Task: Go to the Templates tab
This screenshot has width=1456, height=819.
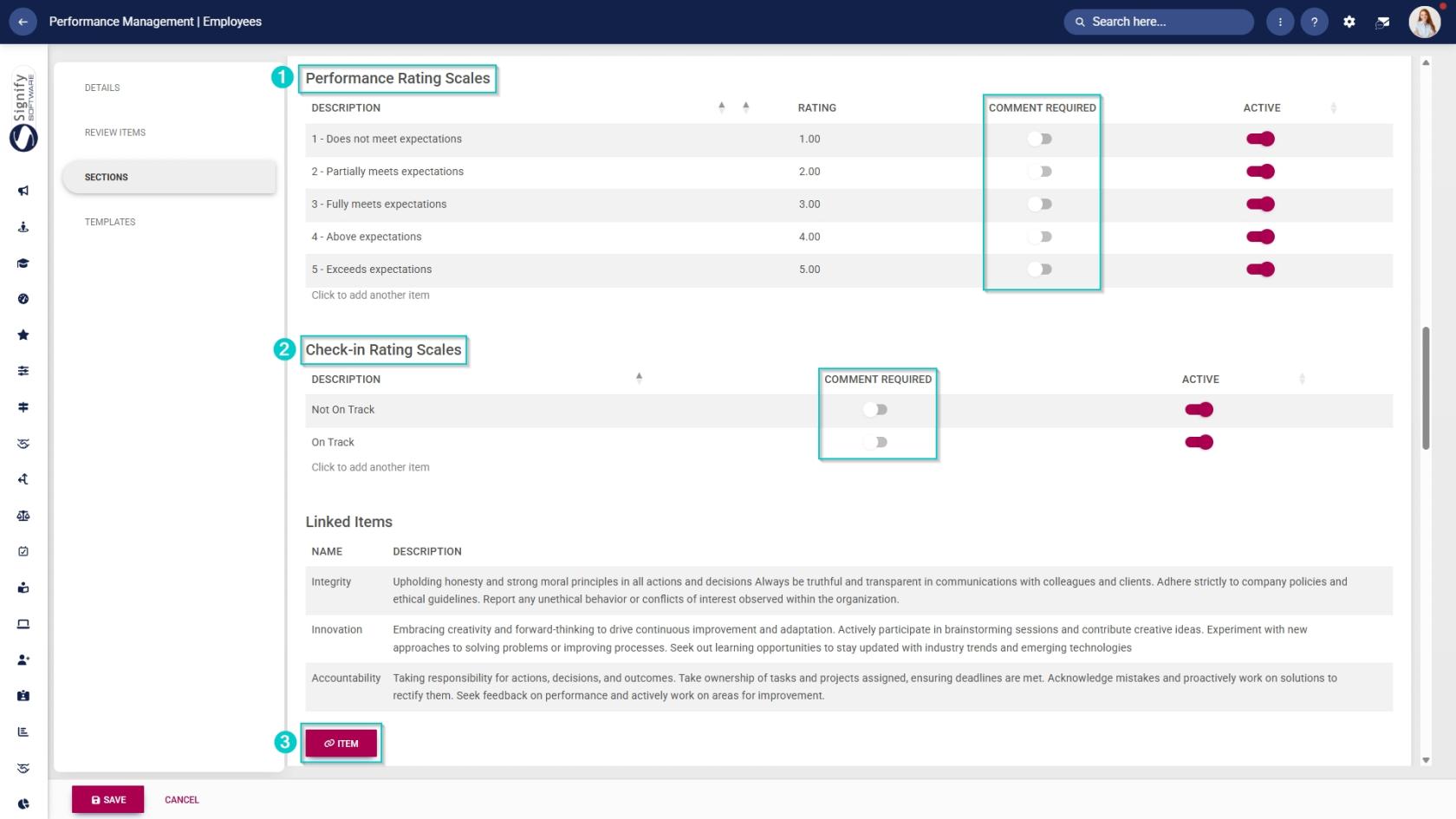Action: tap(110, 222)
